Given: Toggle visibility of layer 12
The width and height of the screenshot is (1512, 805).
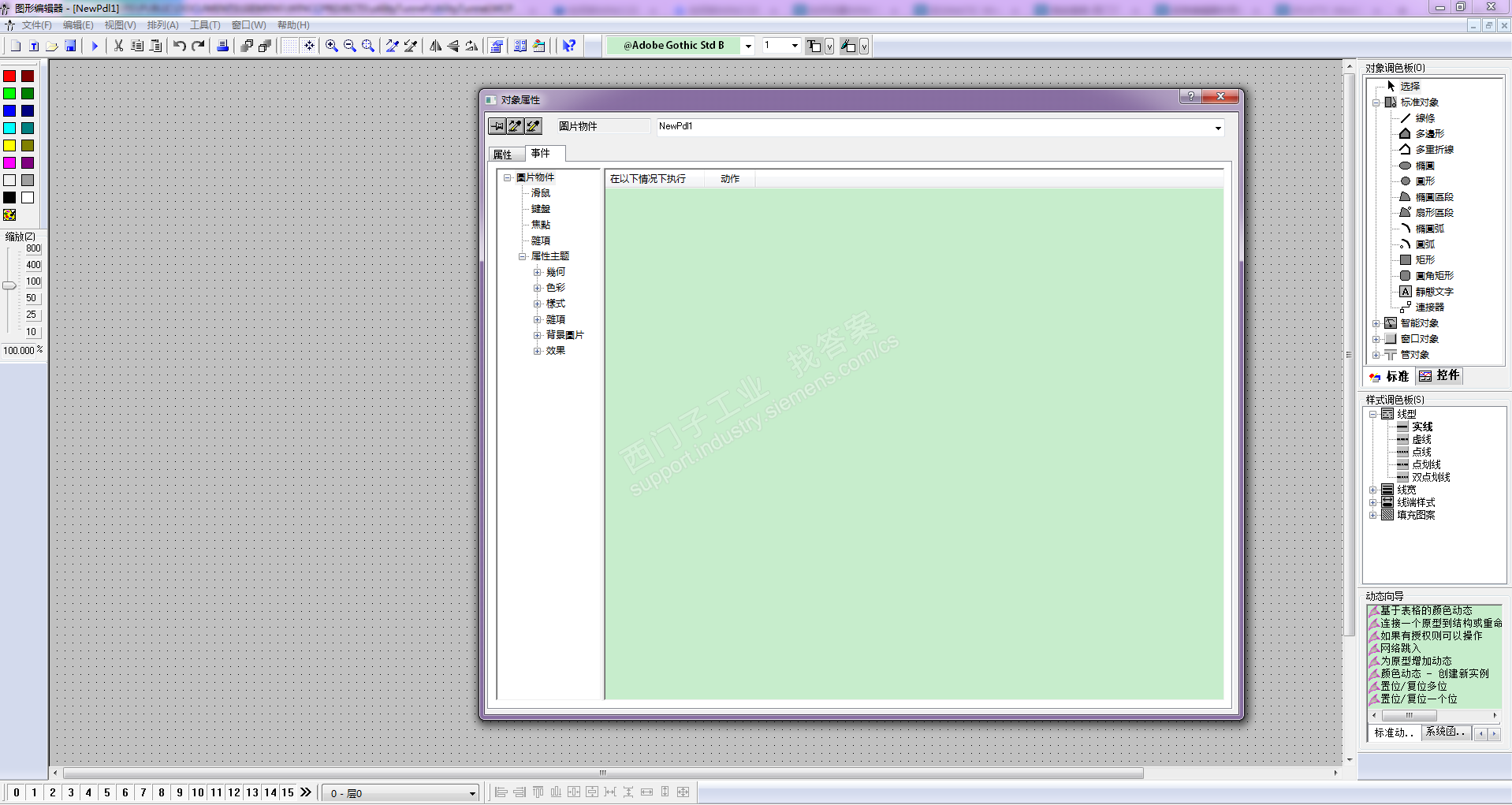Looking at the screenshot, I should [x=234, y=792].
